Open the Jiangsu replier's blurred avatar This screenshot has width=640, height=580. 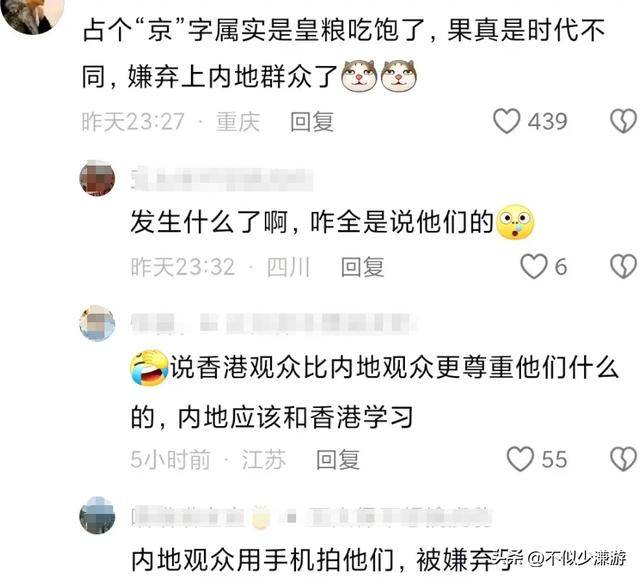[97, 323]
